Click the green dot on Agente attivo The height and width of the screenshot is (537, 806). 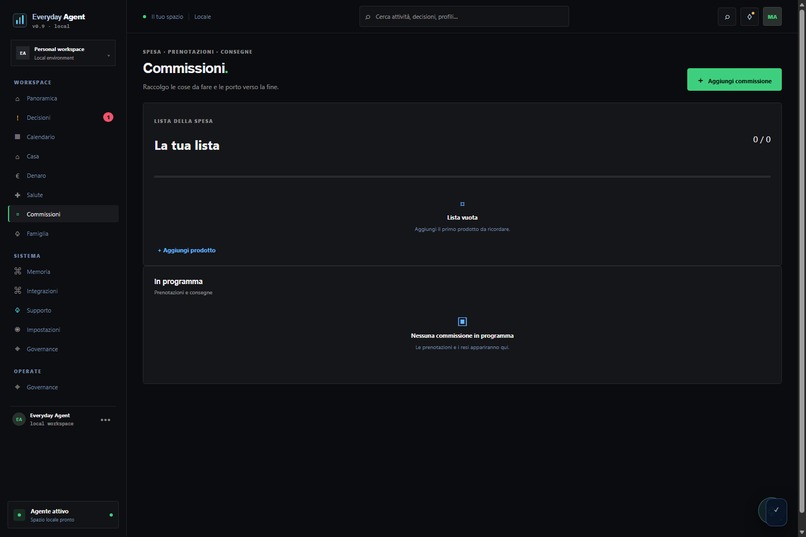[x=111, y=515]
